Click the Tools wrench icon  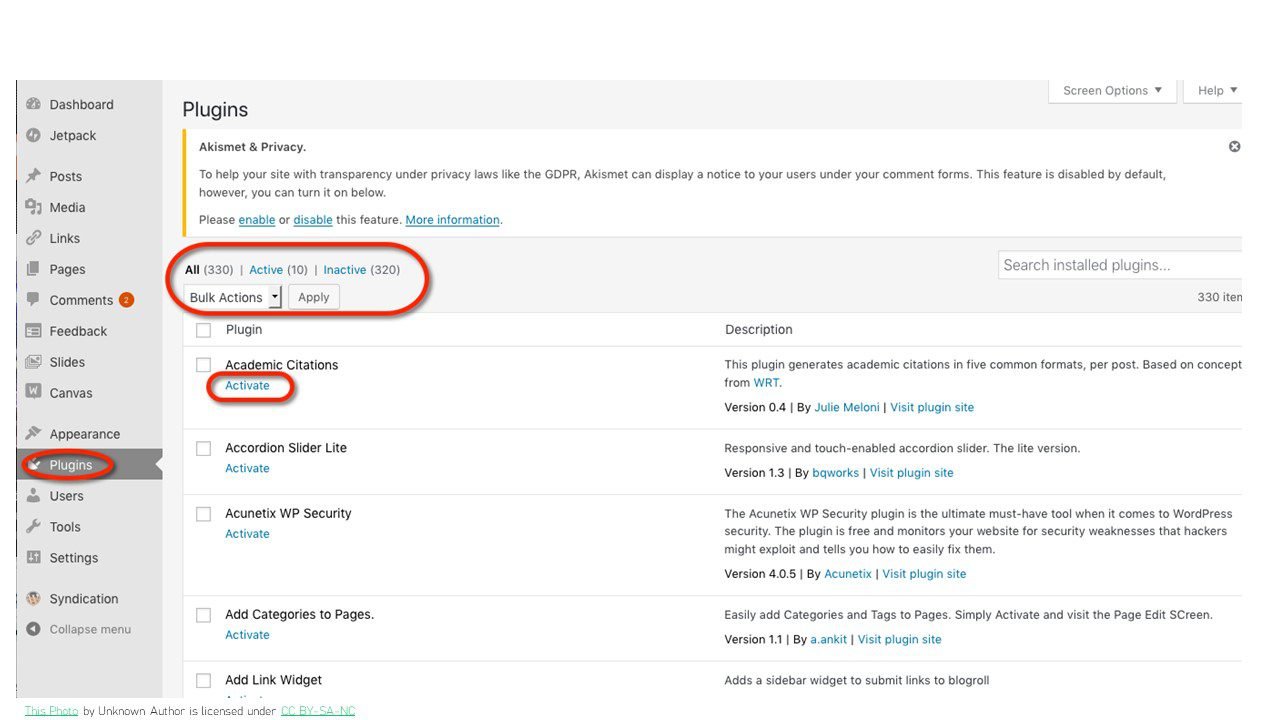point(33,527)
